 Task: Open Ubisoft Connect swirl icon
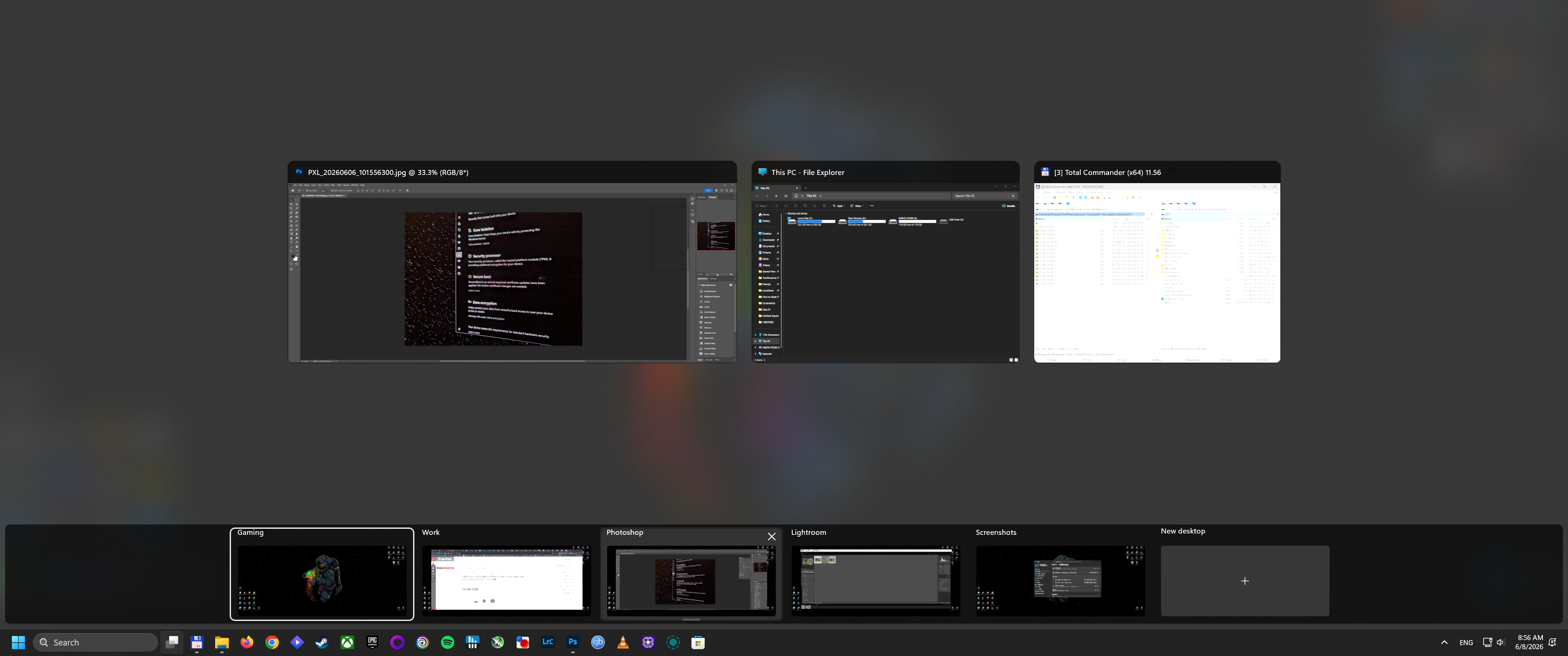point(423,642)
